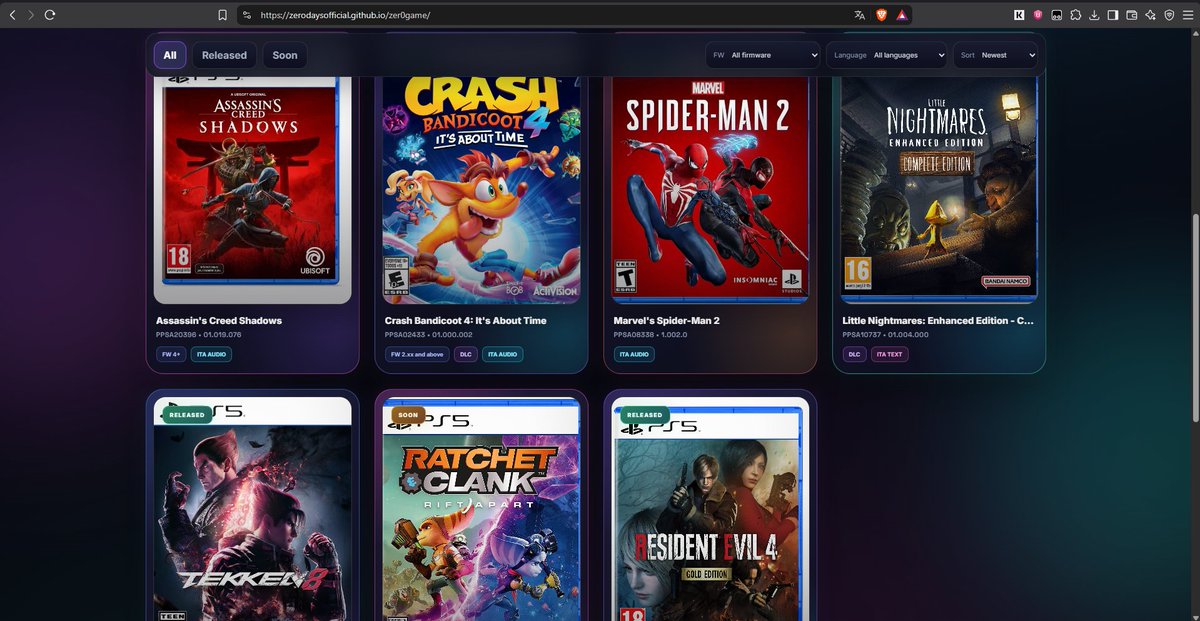Image resolution: width=1200 pixels, height=621 pixels.
Task: Click PPSA20396 • 01.019.076 text
Action: [199, 335]
